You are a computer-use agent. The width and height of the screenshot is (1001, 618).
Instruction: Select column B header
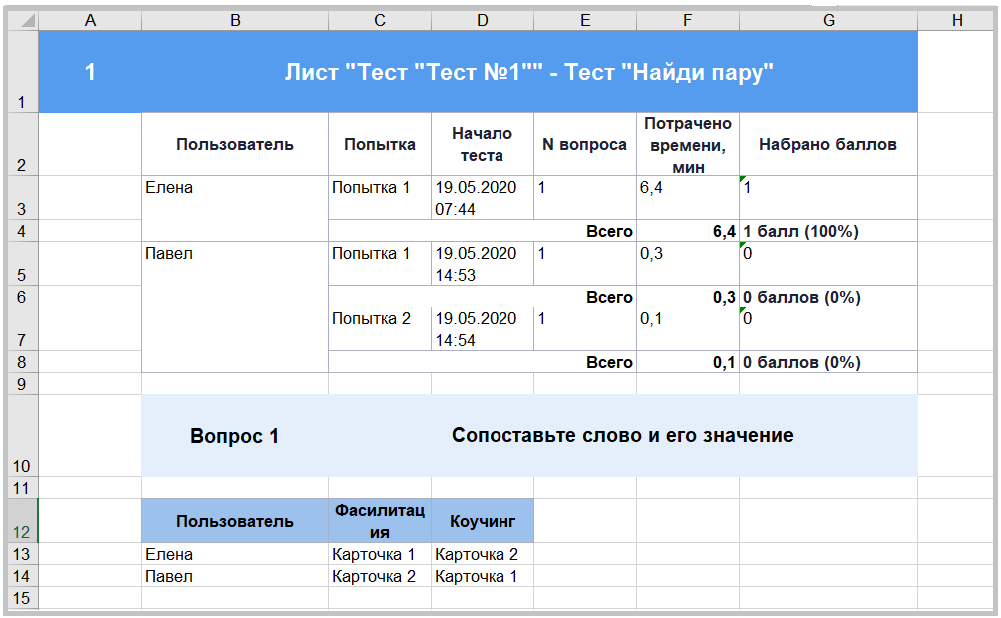(x=235, y=20)
